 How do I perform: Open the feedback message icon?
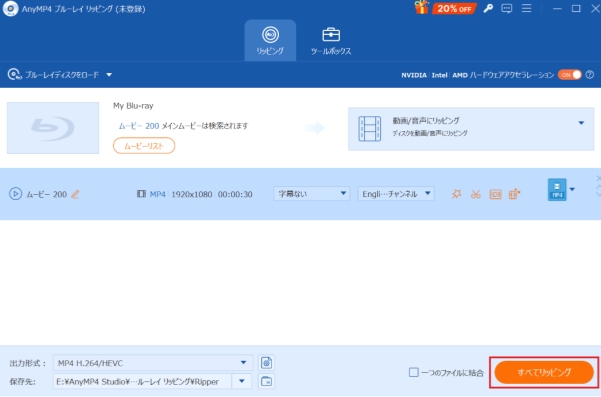click(507, 8)
